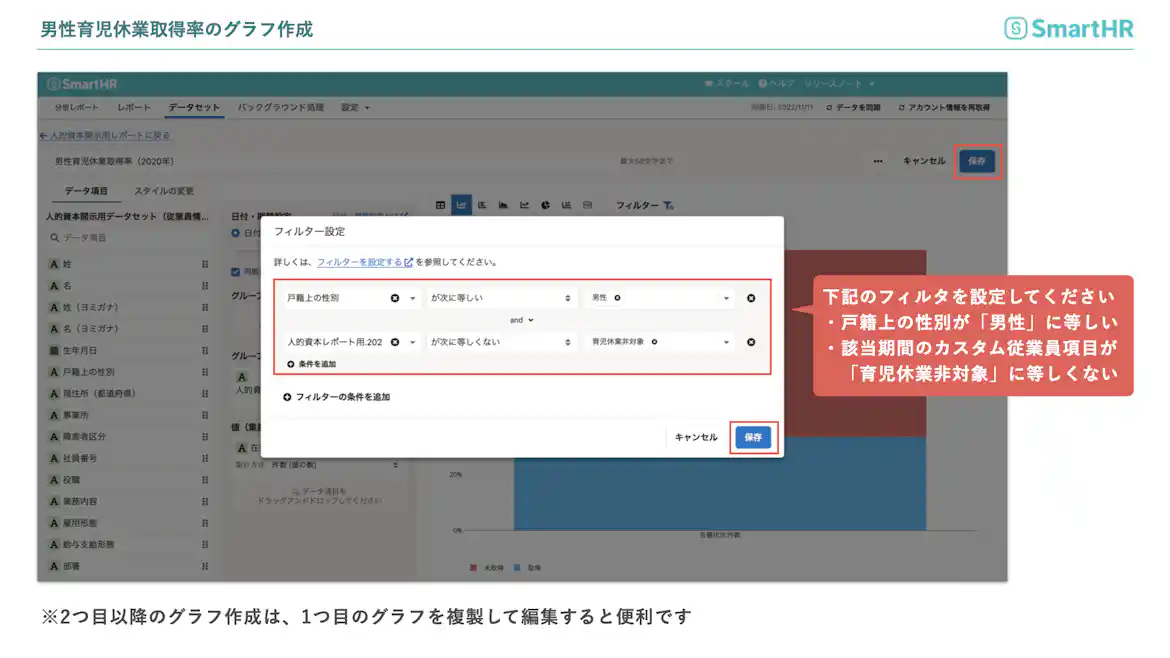1170x658 pixels.
Task: Click the データ項目 search magnifier icon
Action: tap(55, 238)
